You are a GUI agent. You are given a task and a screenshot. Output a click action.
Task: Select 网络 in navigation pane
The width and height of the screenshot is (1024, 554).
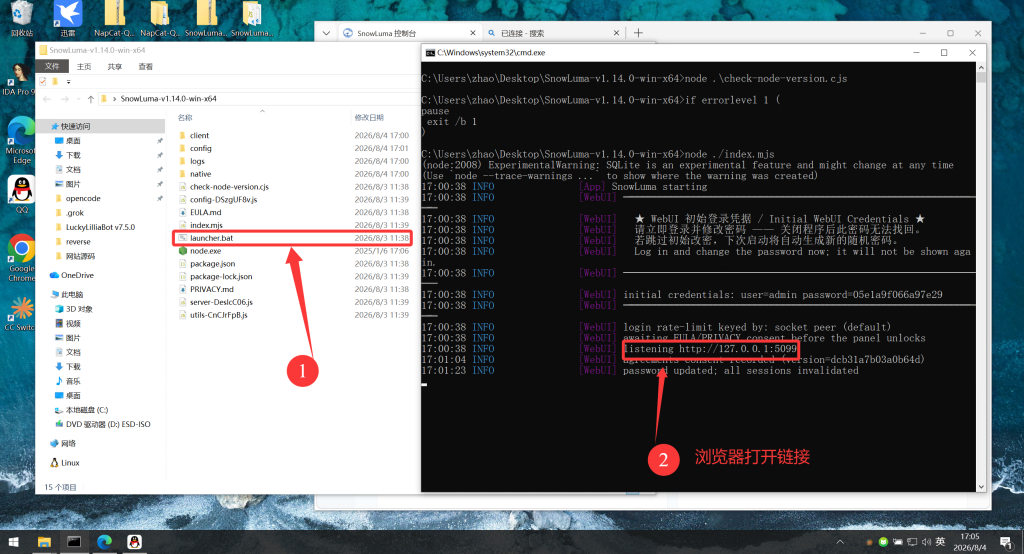click(x=68, y=444)
